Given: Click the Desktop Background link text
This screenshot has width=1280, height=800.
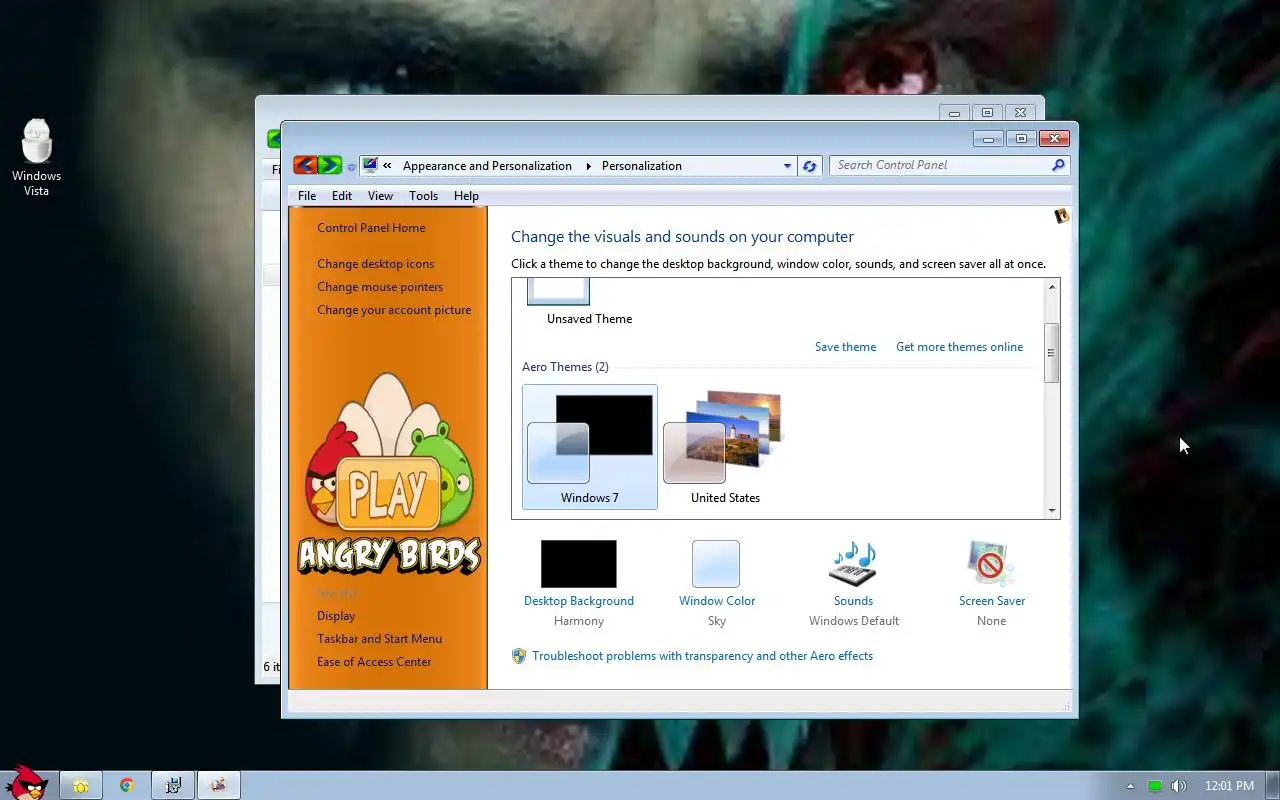Looking at the screenshot, I should click(579, 601).
